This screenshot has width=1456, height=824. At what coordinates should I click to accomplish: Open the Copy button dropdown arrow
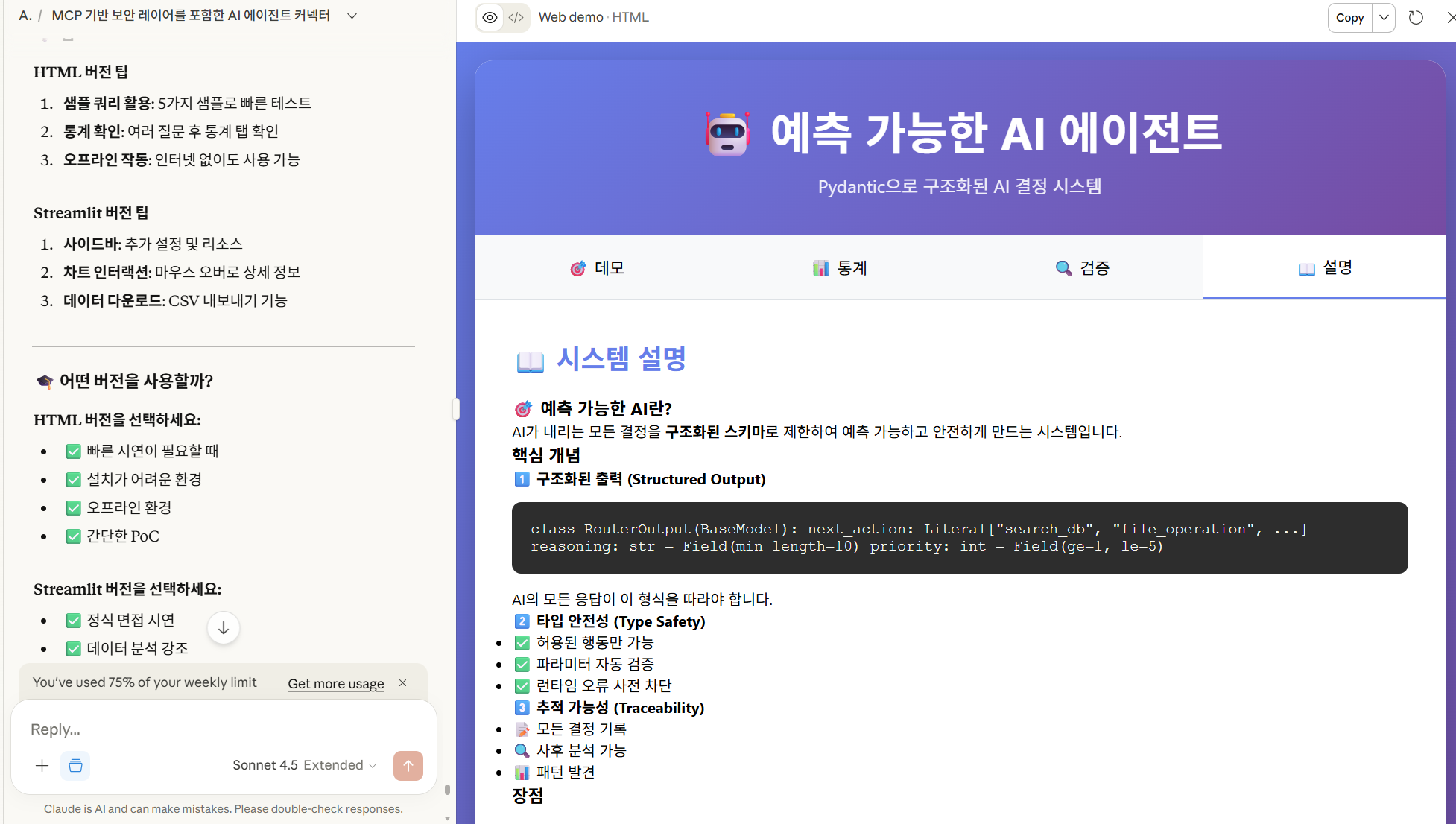point(1384,17)
